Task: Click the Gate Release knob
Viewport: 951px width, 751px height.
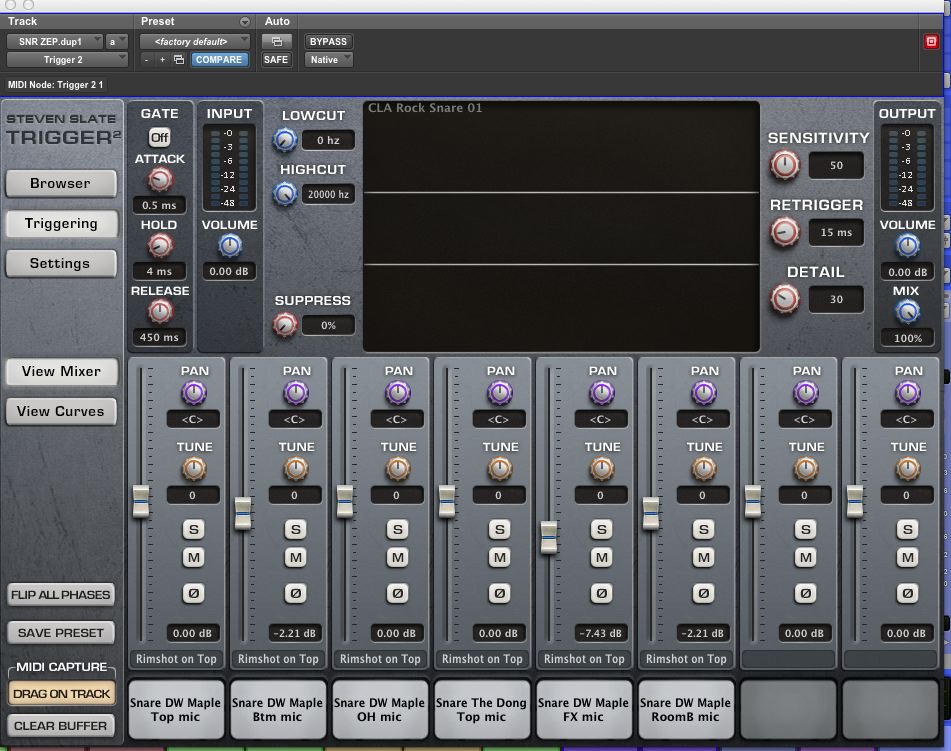Action: (160, 312)
